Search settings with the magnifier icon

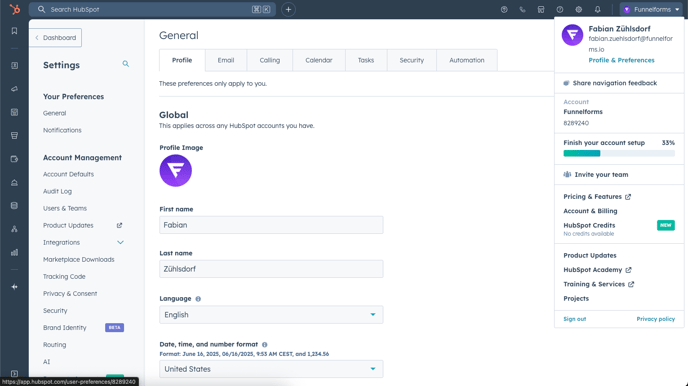point(126,64)
